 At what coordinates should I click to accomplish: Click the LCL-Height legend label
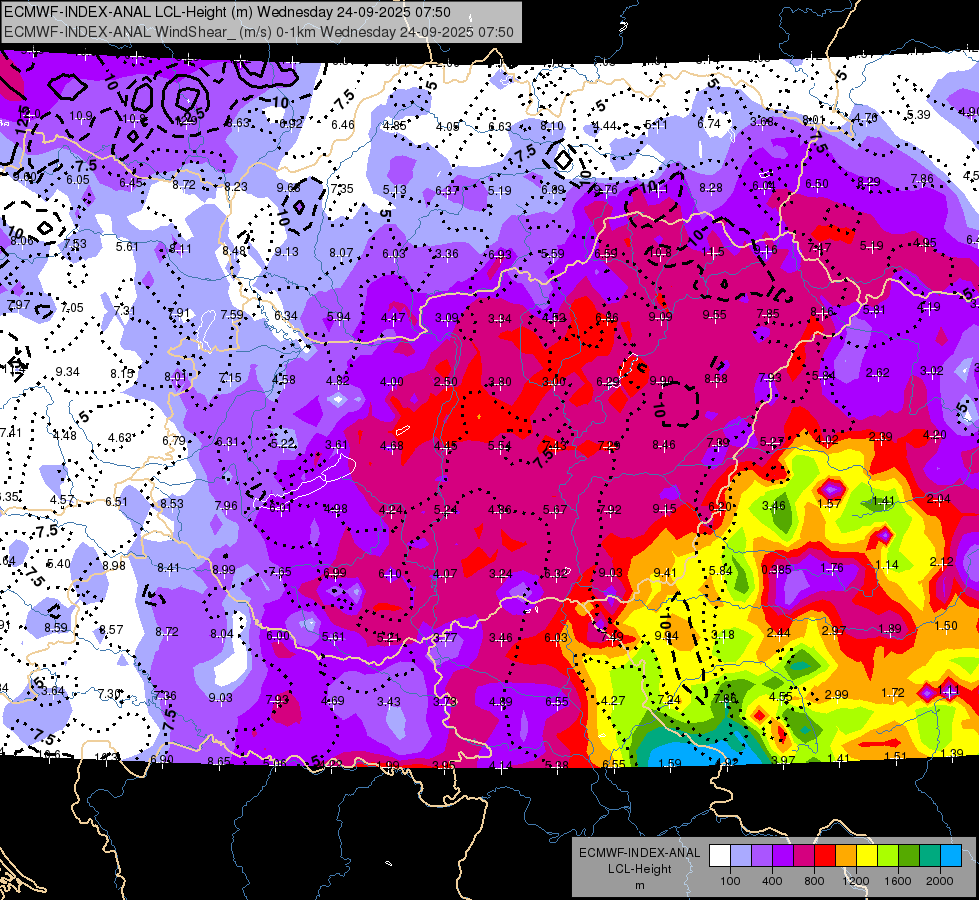pyautogui.click(x=639, y=869)
